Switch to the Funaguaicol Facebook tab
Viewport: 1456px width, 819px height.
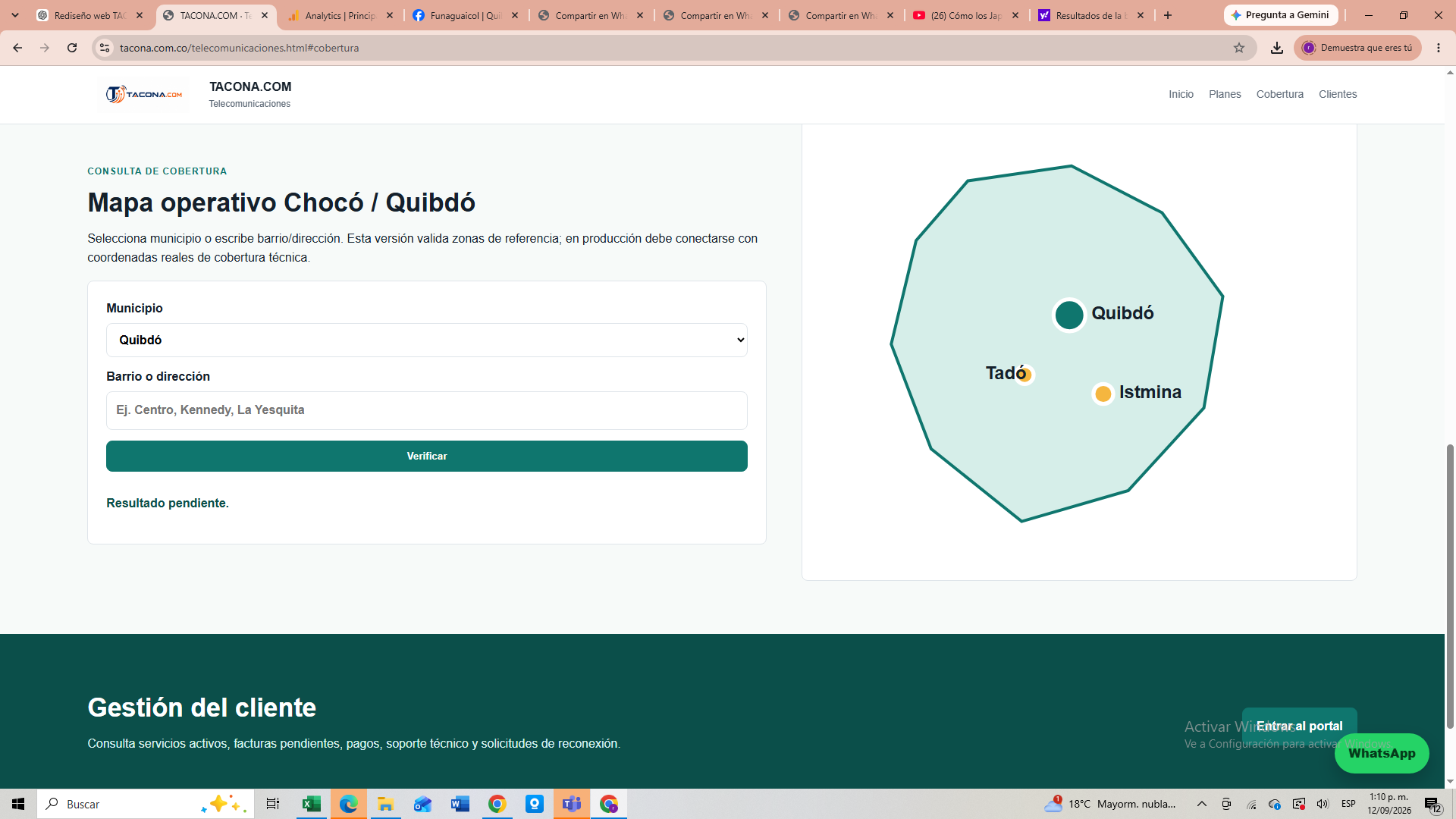coord(466,15)
